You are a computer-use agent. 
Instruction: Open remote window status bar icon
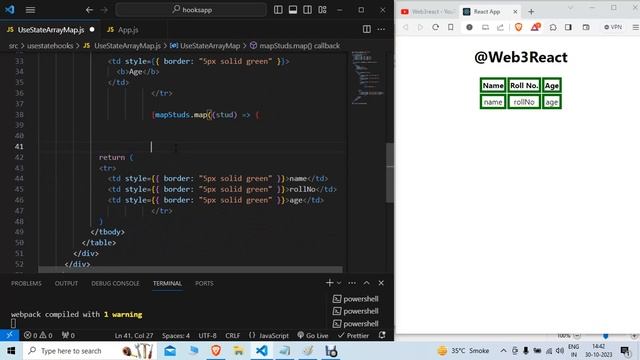(x=9, y=335)
